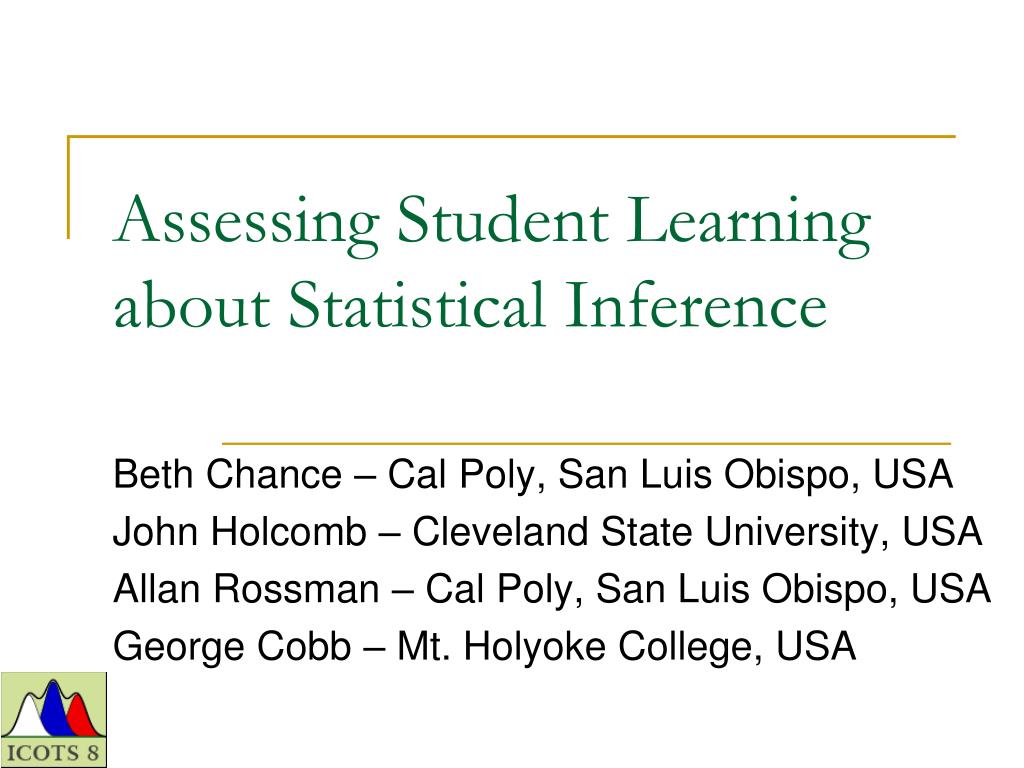Click the ICOTS 8 logo caption text

point(54,752)
